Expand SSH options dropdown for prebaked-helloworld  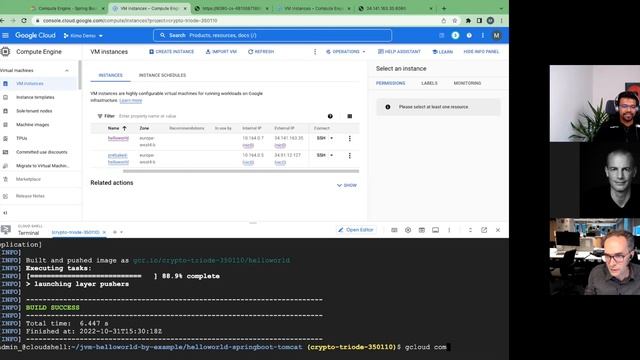click(331, 156)
